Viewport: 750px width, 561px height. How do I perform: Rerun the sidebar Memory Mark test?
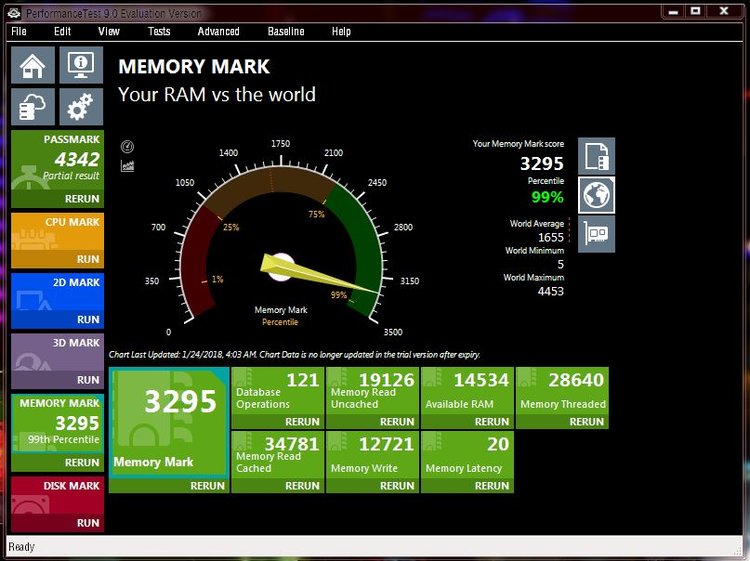point(57,462)
